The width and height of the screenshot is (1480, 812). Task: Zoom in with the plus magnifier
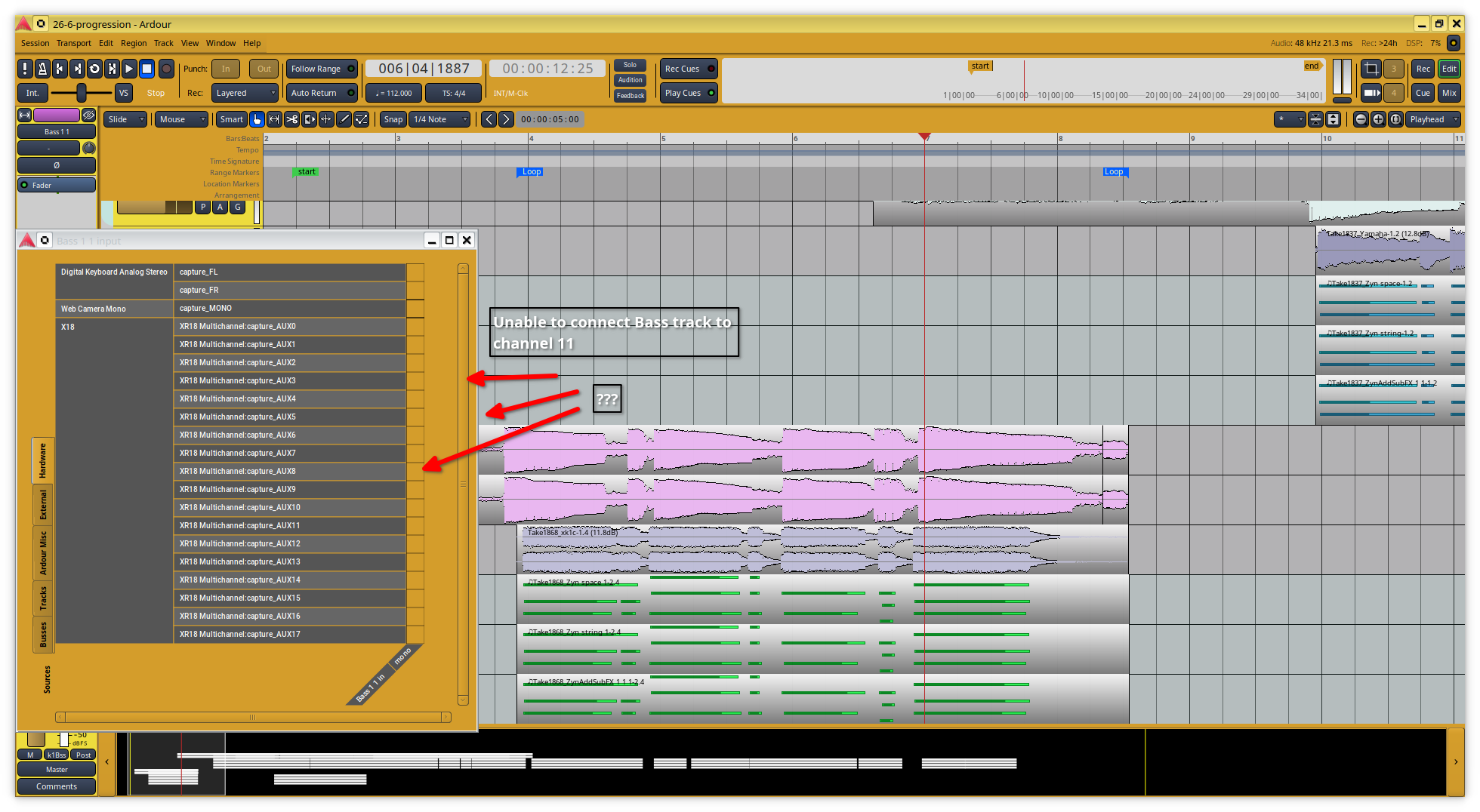[1378, 119]
